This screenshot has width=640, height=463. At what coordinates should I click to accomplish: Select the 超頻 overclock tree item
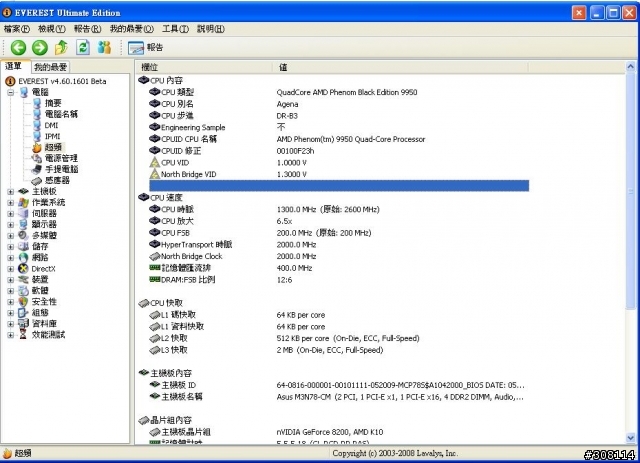tap(53, 147)
